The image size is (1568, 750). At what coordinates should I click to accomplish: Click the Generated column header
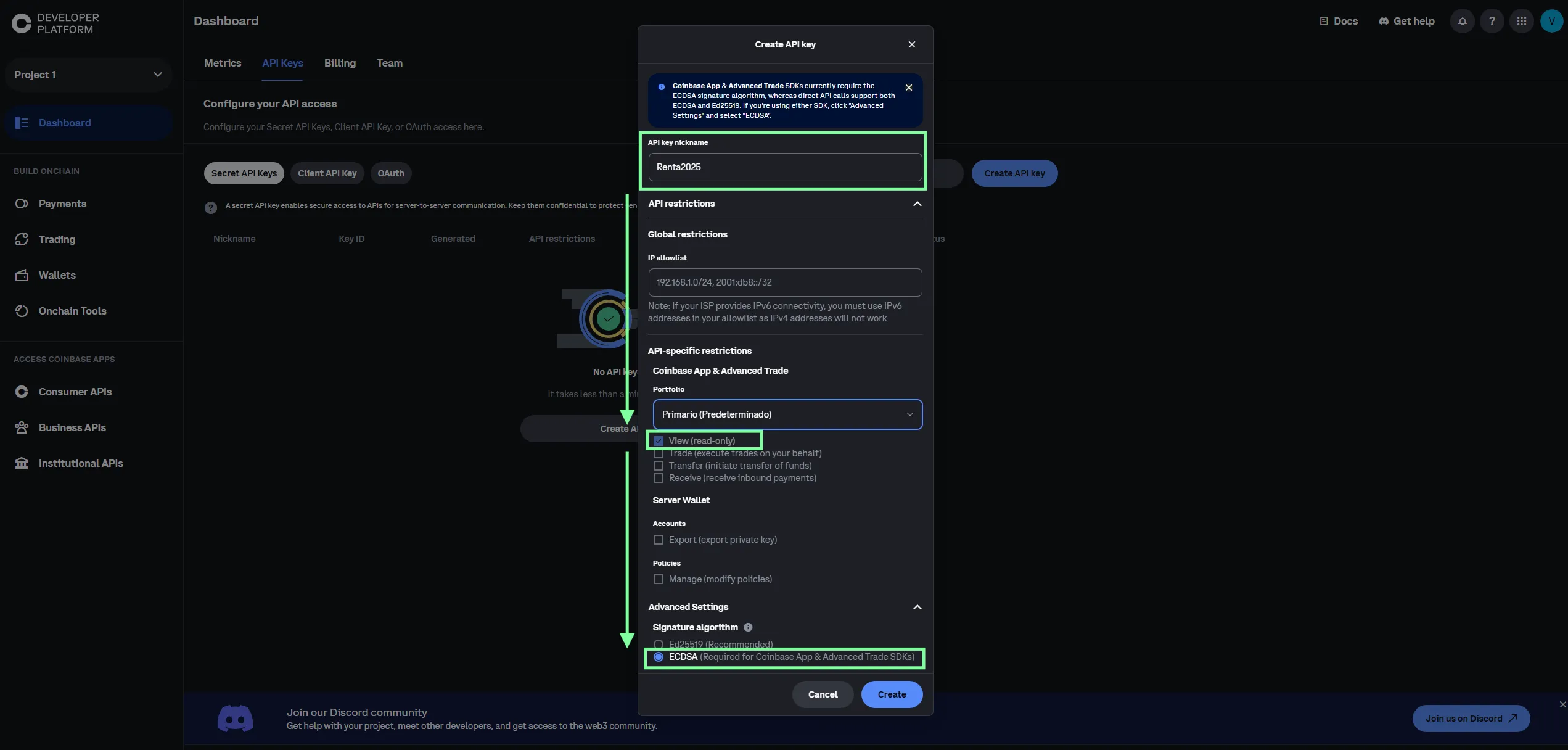point(453,239)
